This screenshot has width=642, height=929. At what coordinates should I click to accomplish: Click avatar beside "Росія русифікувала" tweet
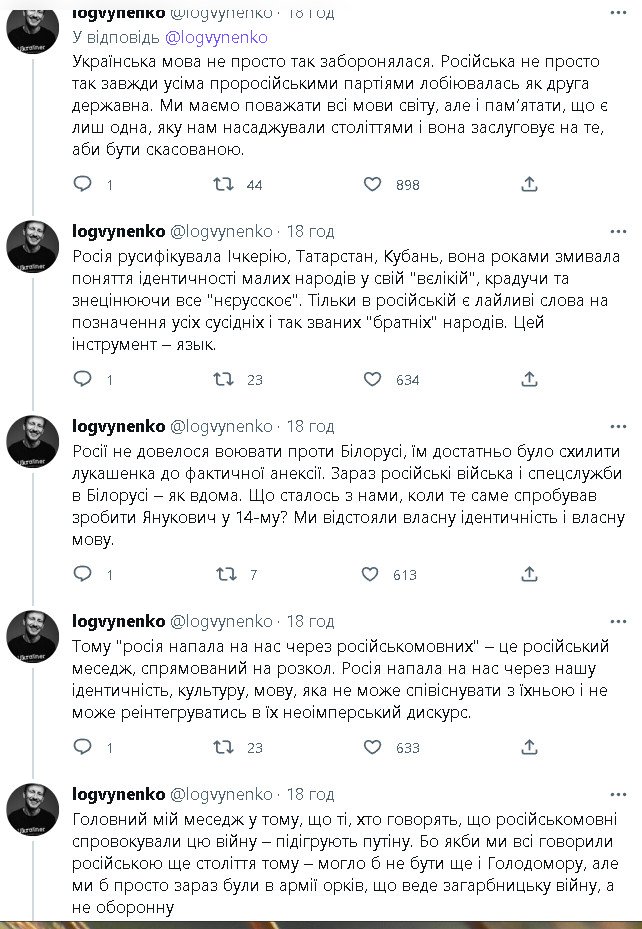33,246
